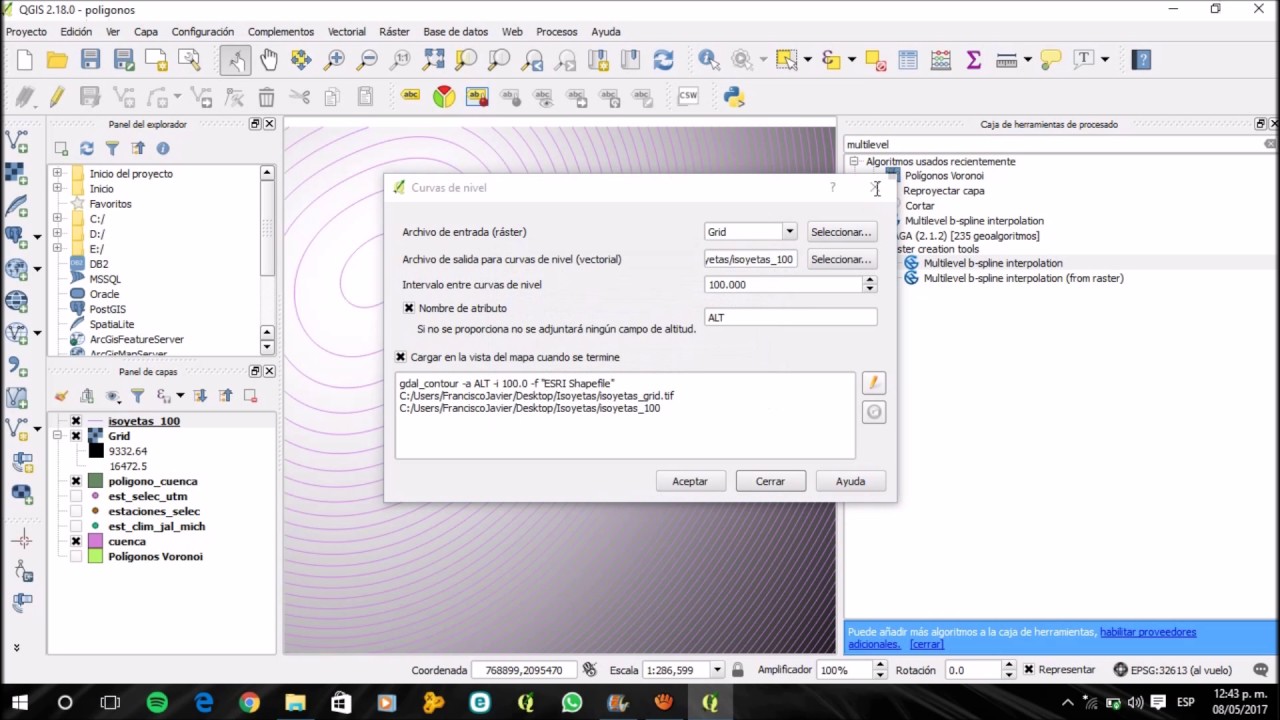Toggle visibility of Grid layer
The height and width of the screenshot is (720, 1280).
[x=76, y=436]
